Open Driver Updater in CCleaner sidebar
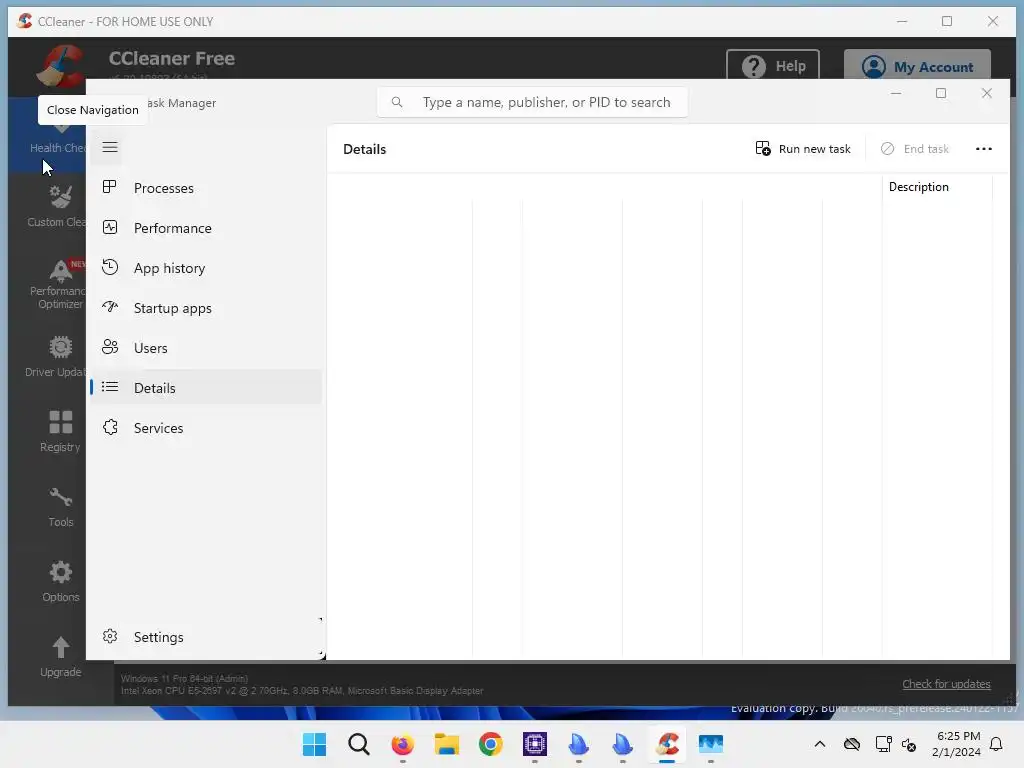 coord(57,356)
